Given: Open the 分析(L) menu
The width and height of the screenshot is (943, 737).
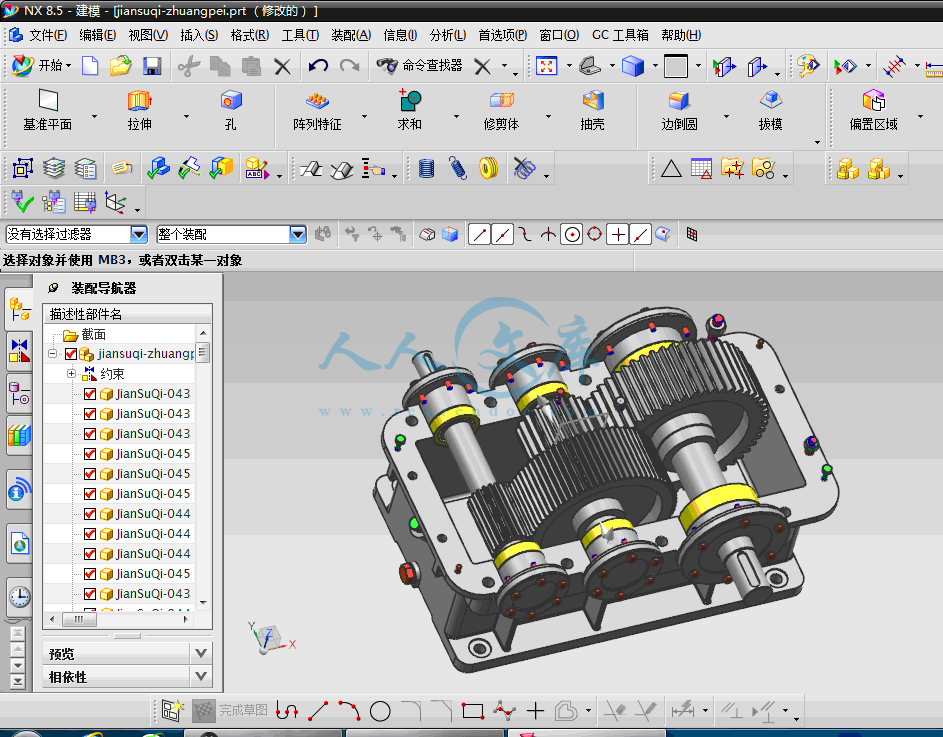Looking at the screenshot, I should [x=447, y=35].
